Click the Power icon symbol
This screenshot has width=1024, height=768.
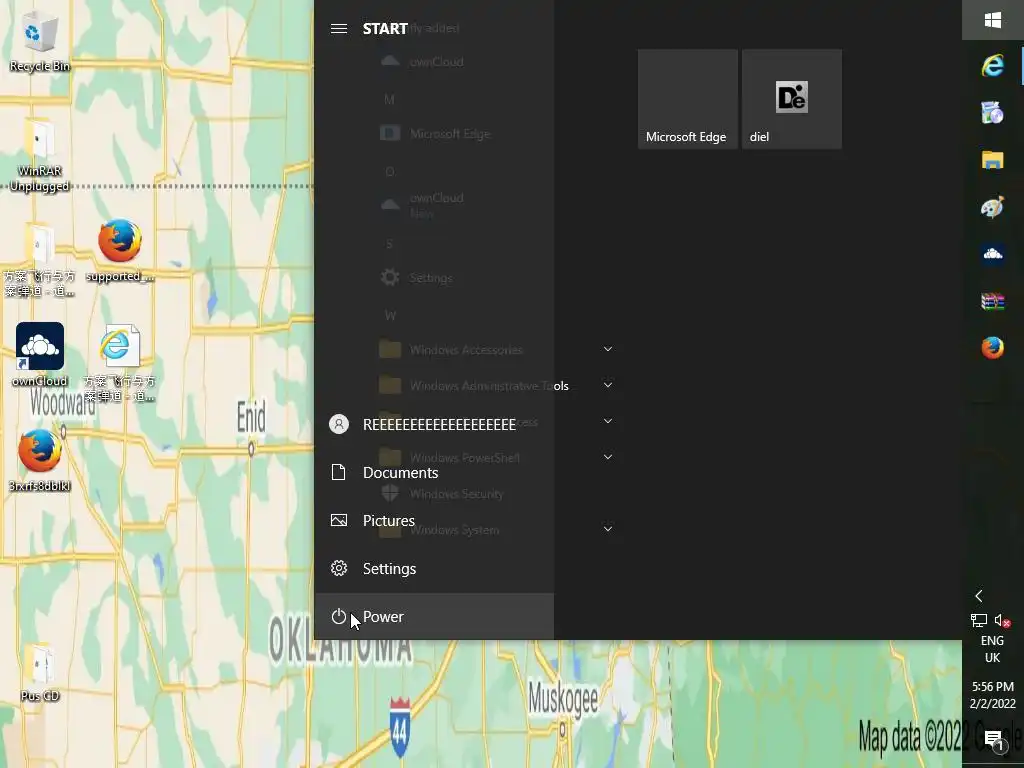pos(338,616)
